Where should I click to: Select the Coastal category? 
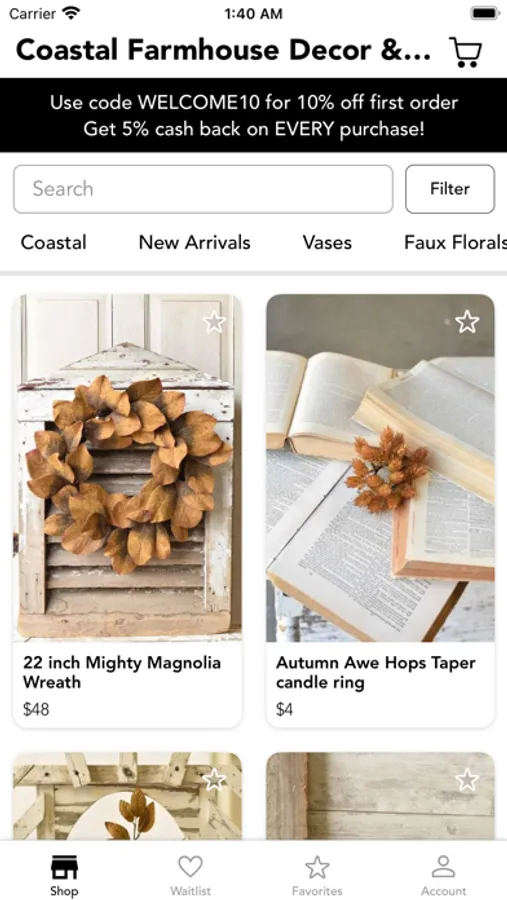click(53, 242)
